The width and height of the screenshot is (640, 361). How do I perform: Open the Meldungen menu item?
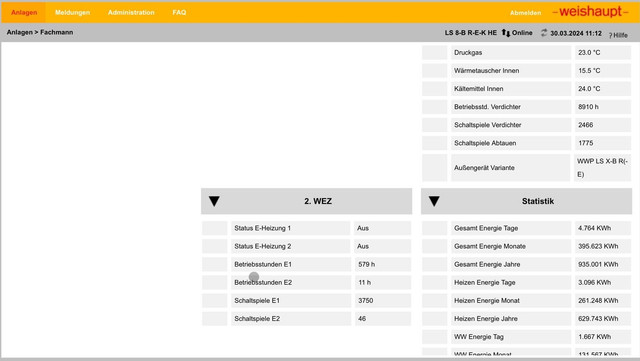click(72, 13)
